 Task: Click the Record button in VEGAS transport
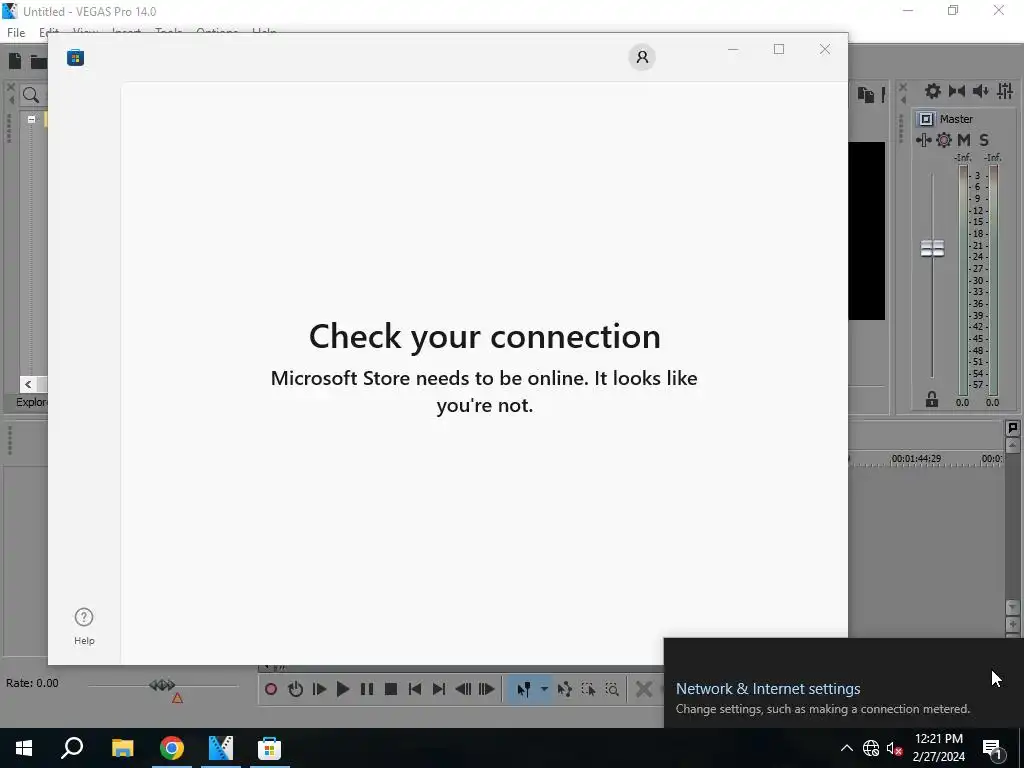(271, 689)
